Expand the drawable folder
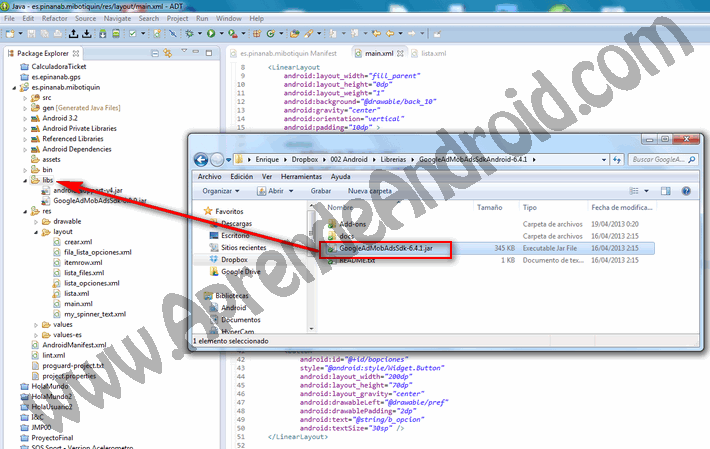This screenshot has height=449, width=710. [36, 222]
